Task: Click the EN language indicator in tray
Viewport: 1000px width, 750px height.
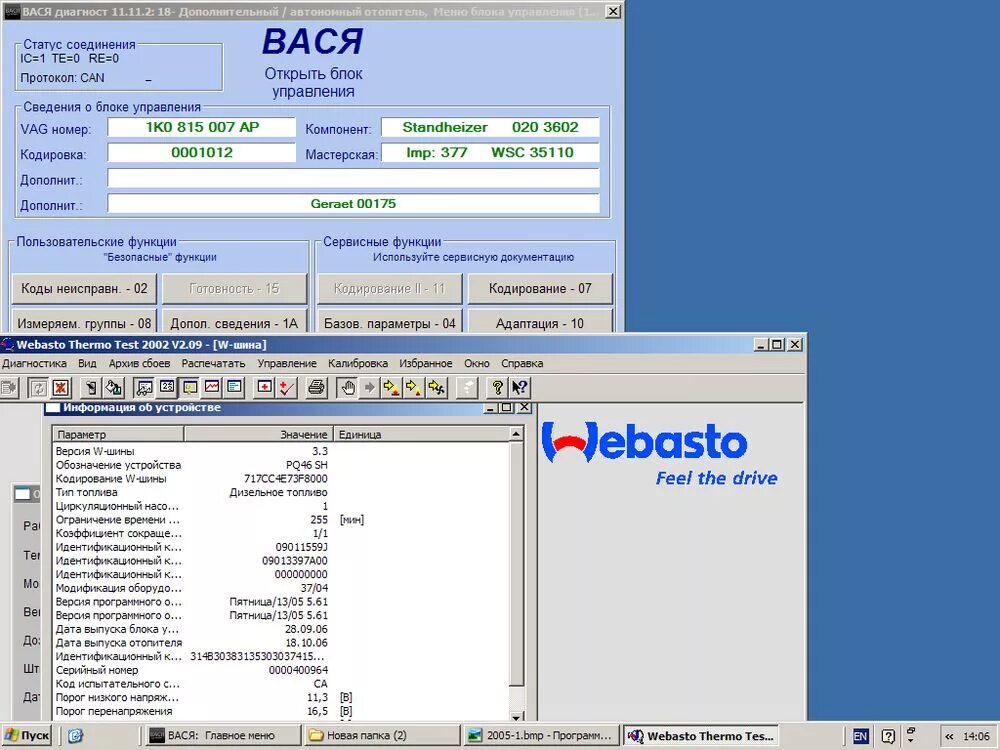Action: tap(860, 736)
